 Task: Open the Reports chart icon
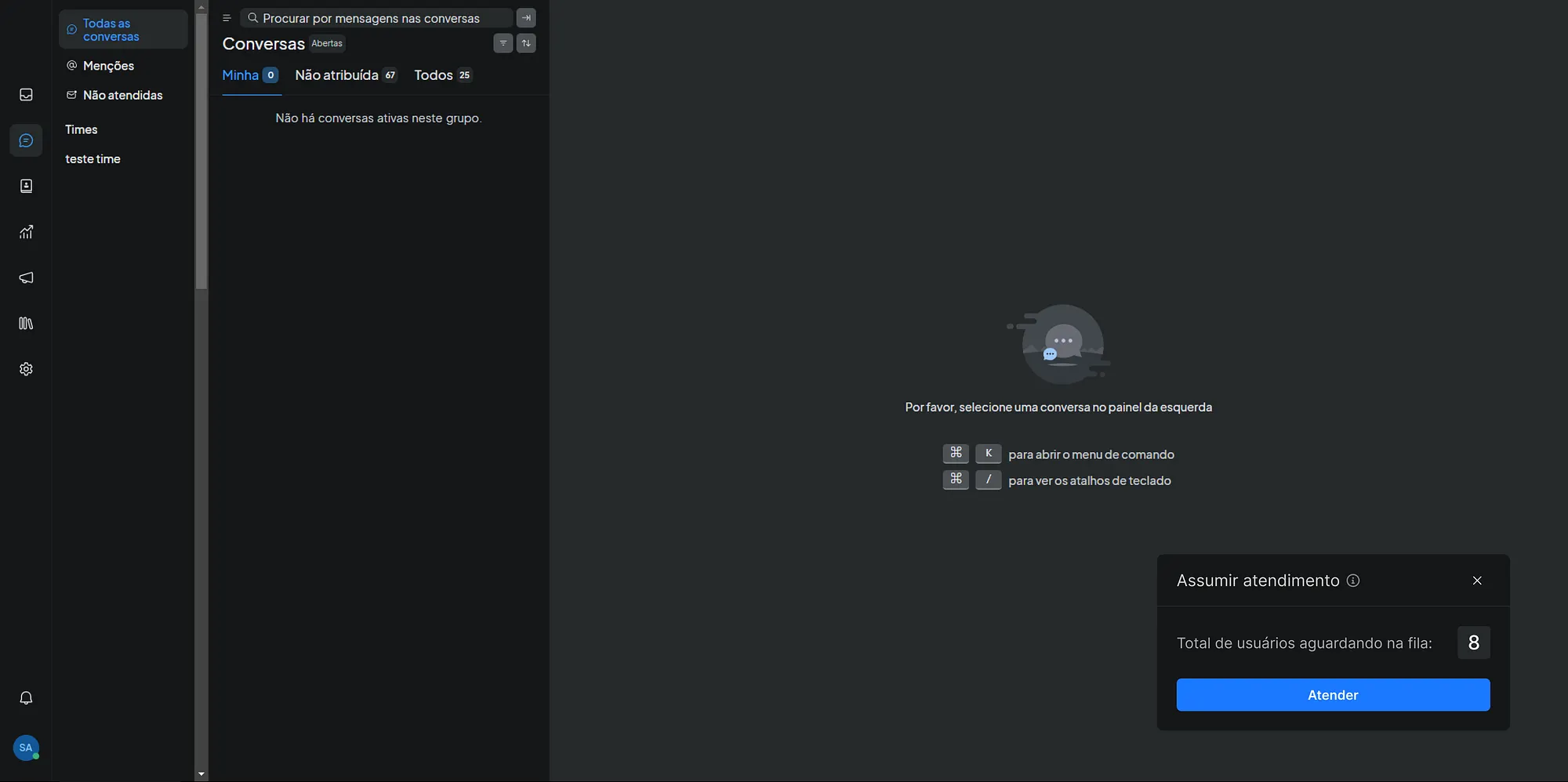click(x=26, y=232)
